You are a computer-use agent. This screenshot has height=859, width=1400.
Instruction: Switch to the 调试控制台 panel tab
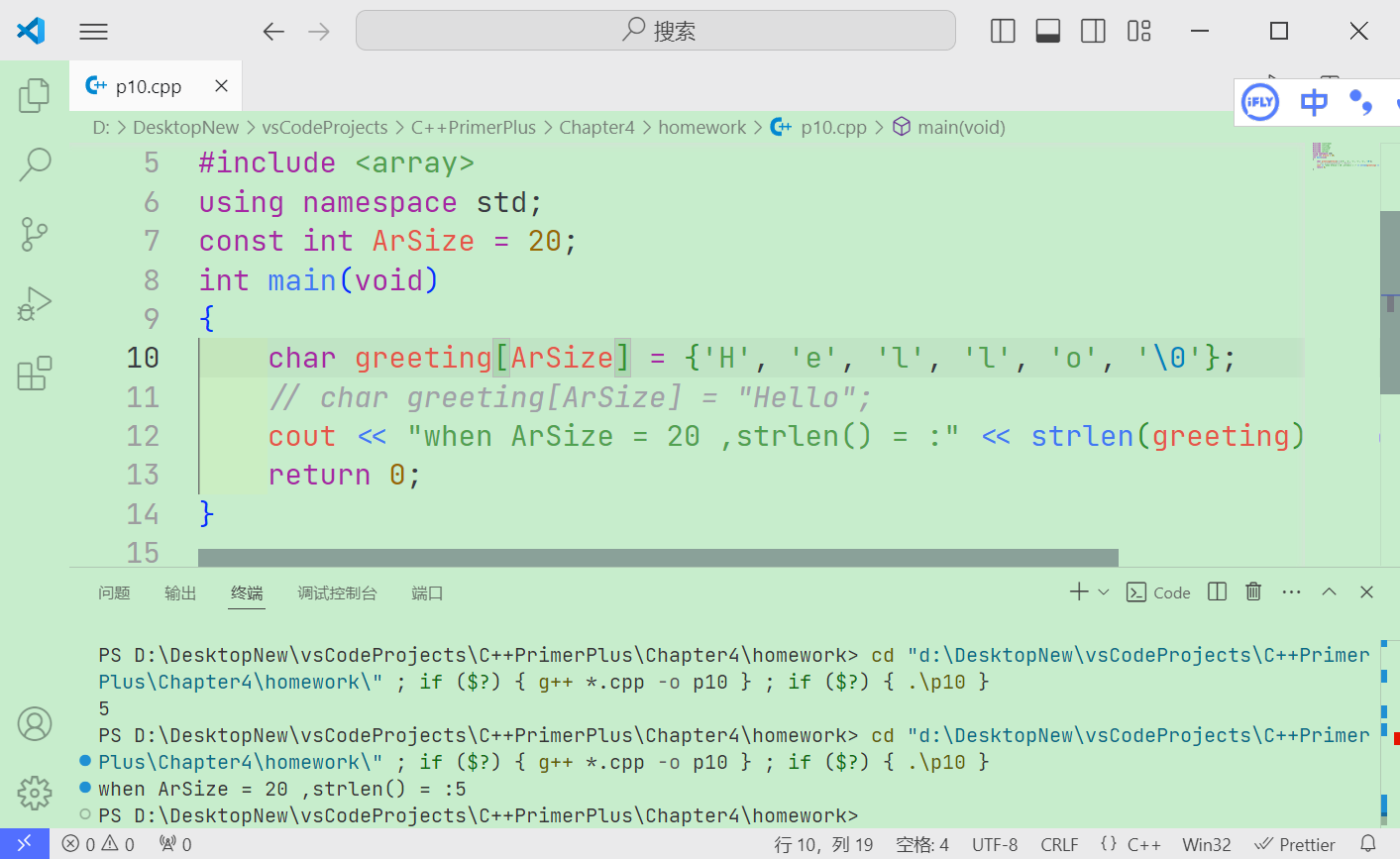tap(337, 592)
